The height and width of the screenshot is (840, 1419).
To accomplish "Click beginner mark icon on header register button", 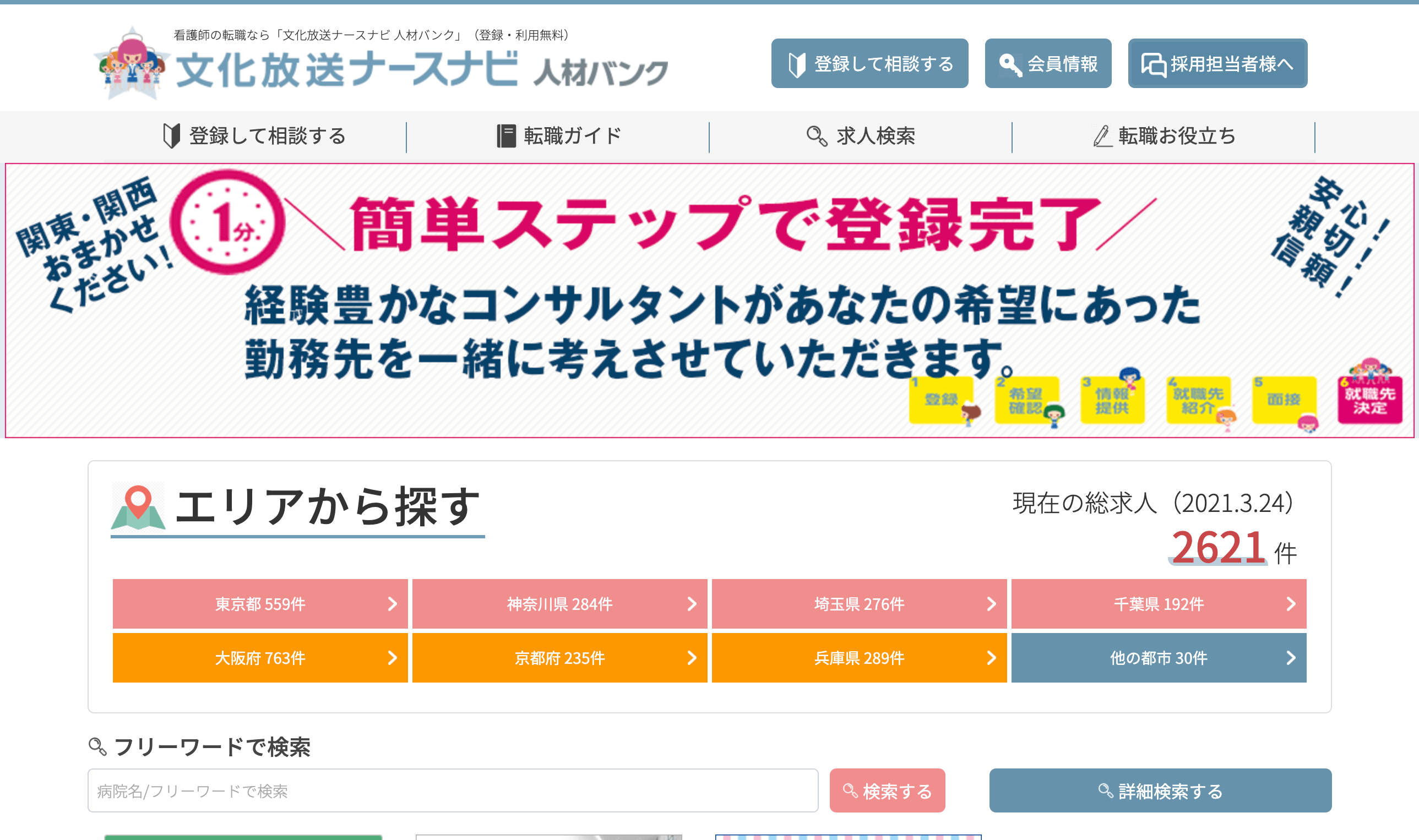I will click(796, 64).
